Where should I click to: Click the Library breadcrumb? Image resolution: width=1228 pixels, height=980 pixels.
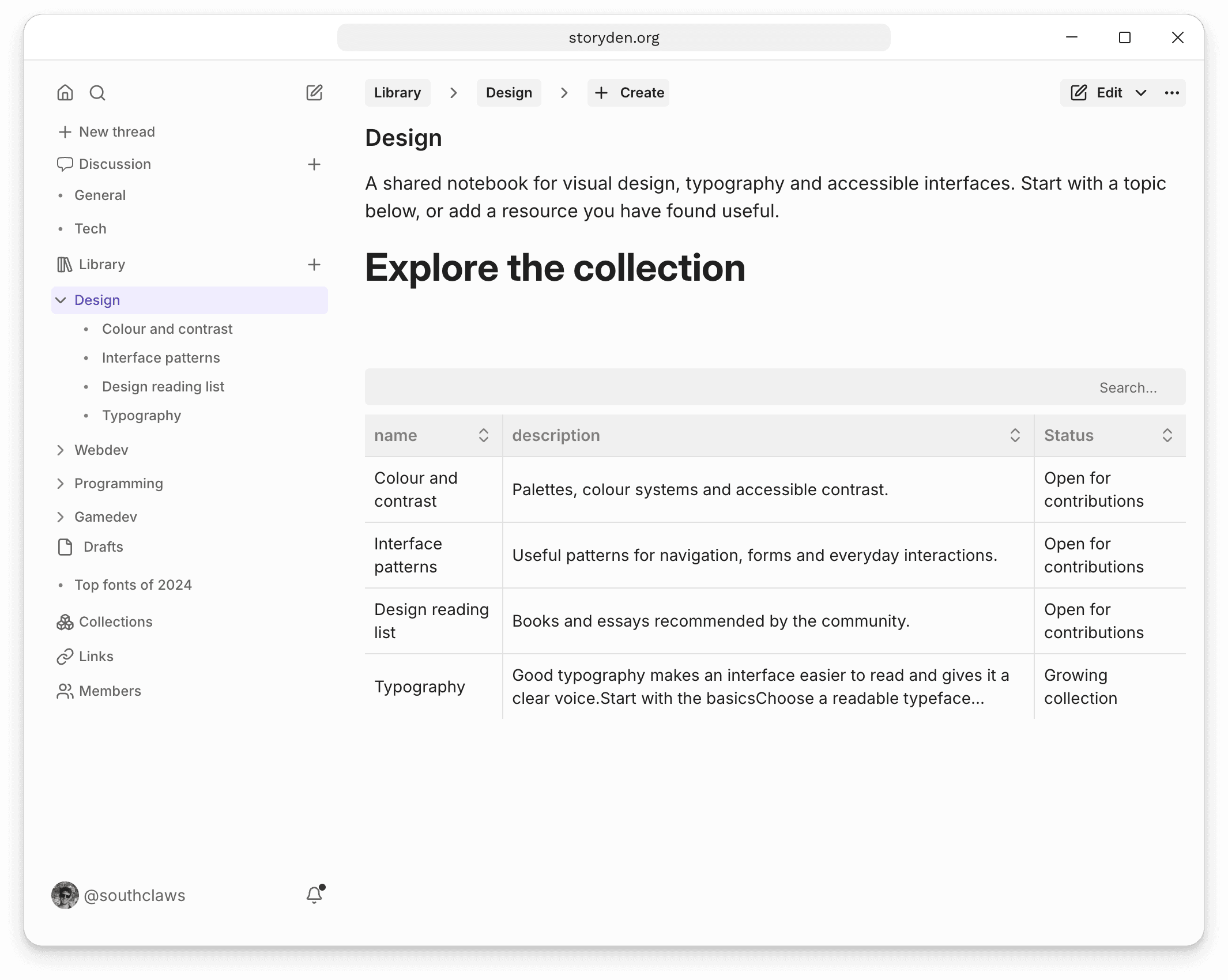[x=398, y=93]
